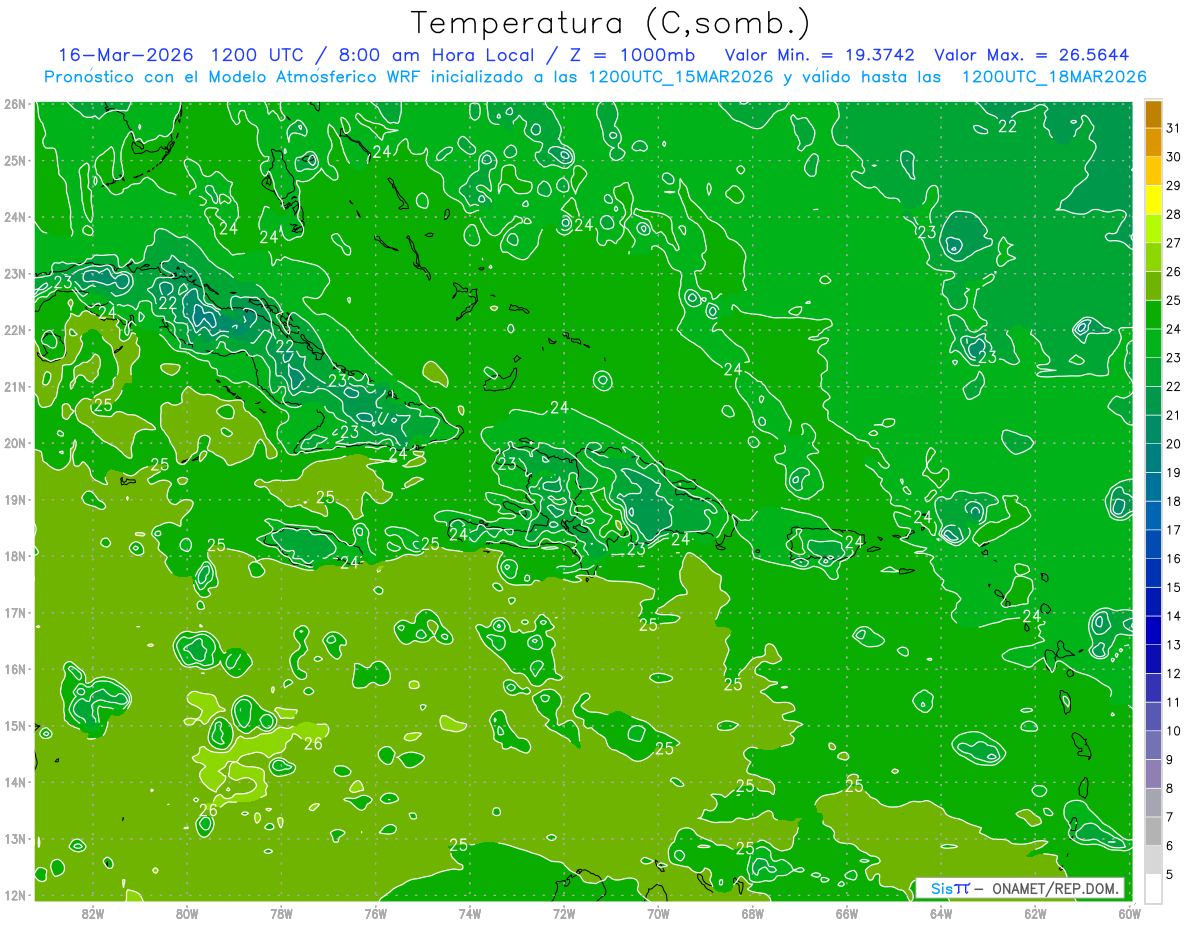The width and height of the screenshot is (1200, 927).
Task: Click the "17N" latitude axis label
Action: (x=14, y=613)
